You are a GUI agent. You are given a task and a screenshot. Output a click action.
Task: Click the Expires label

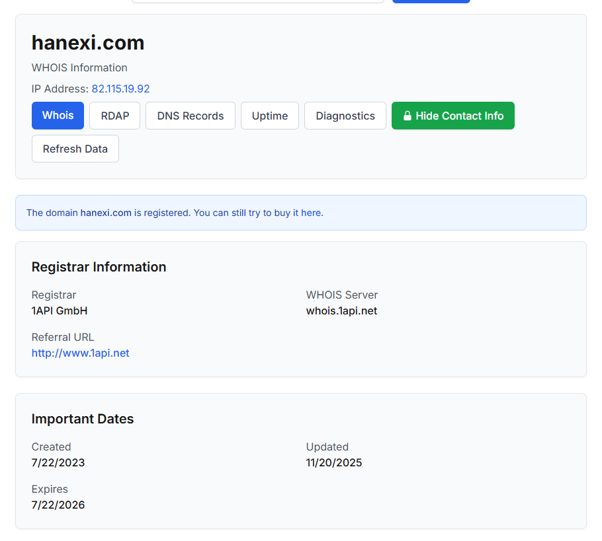point(50,489)
